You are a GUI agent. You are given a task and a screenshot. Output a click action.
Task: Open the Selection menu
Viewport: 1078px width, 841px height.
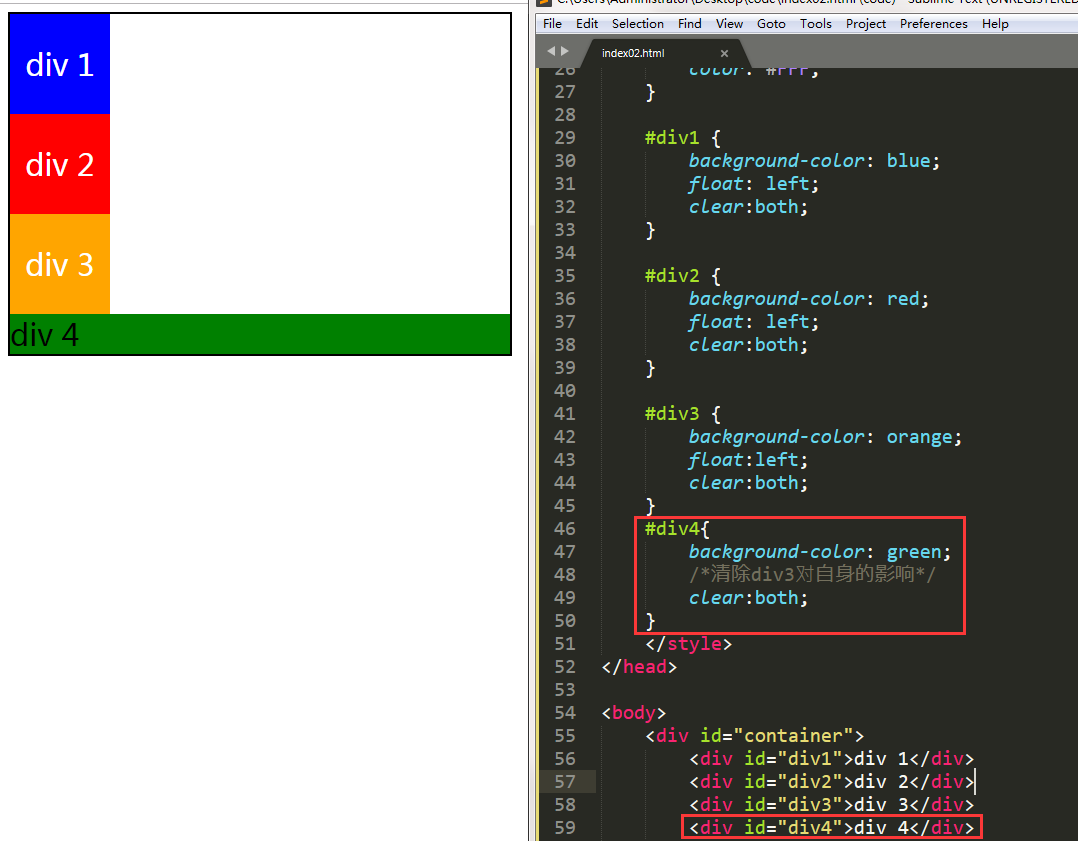[x=637, y=23]
